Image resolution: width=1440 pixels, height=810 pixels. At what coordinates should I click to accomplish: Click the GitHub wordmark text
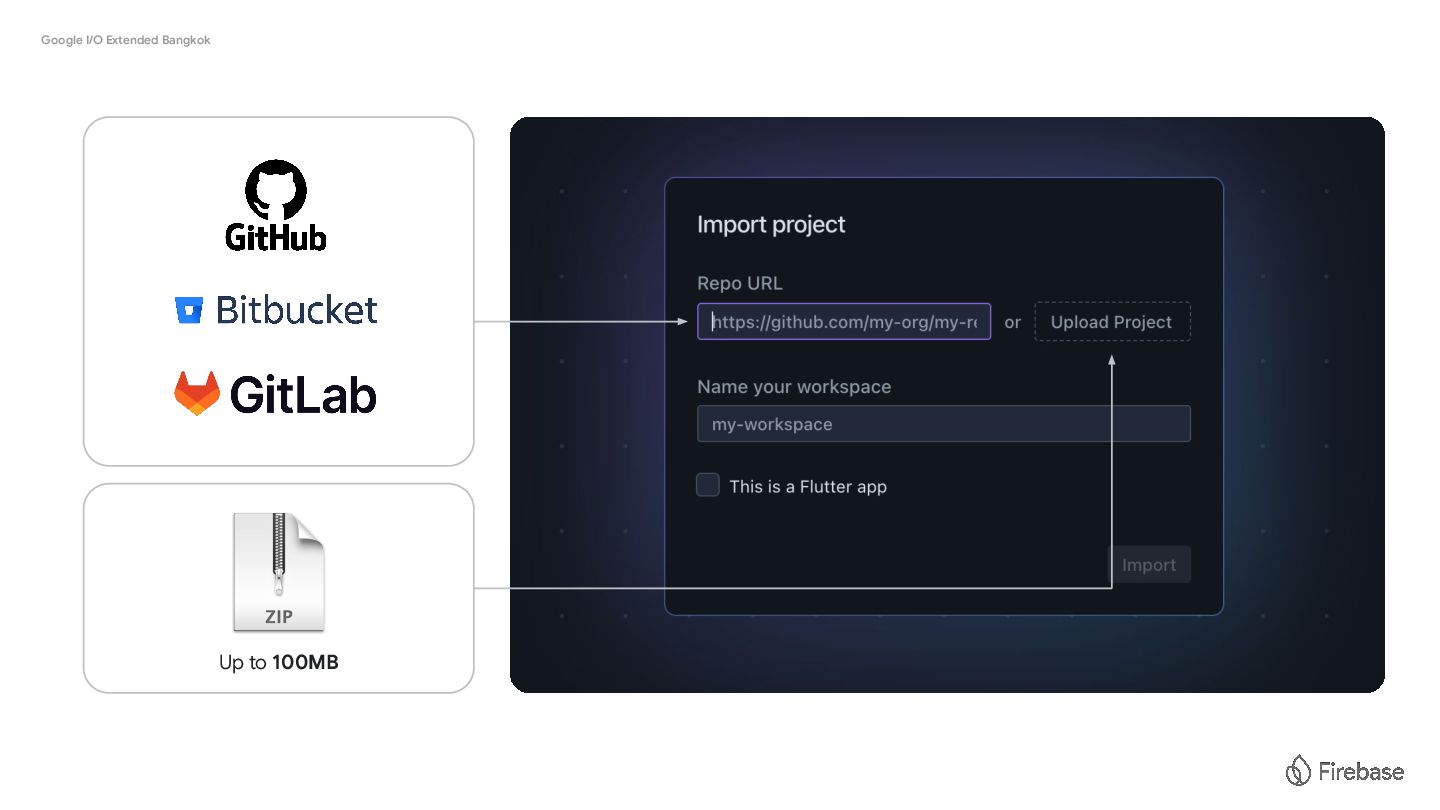pos(276,237)
